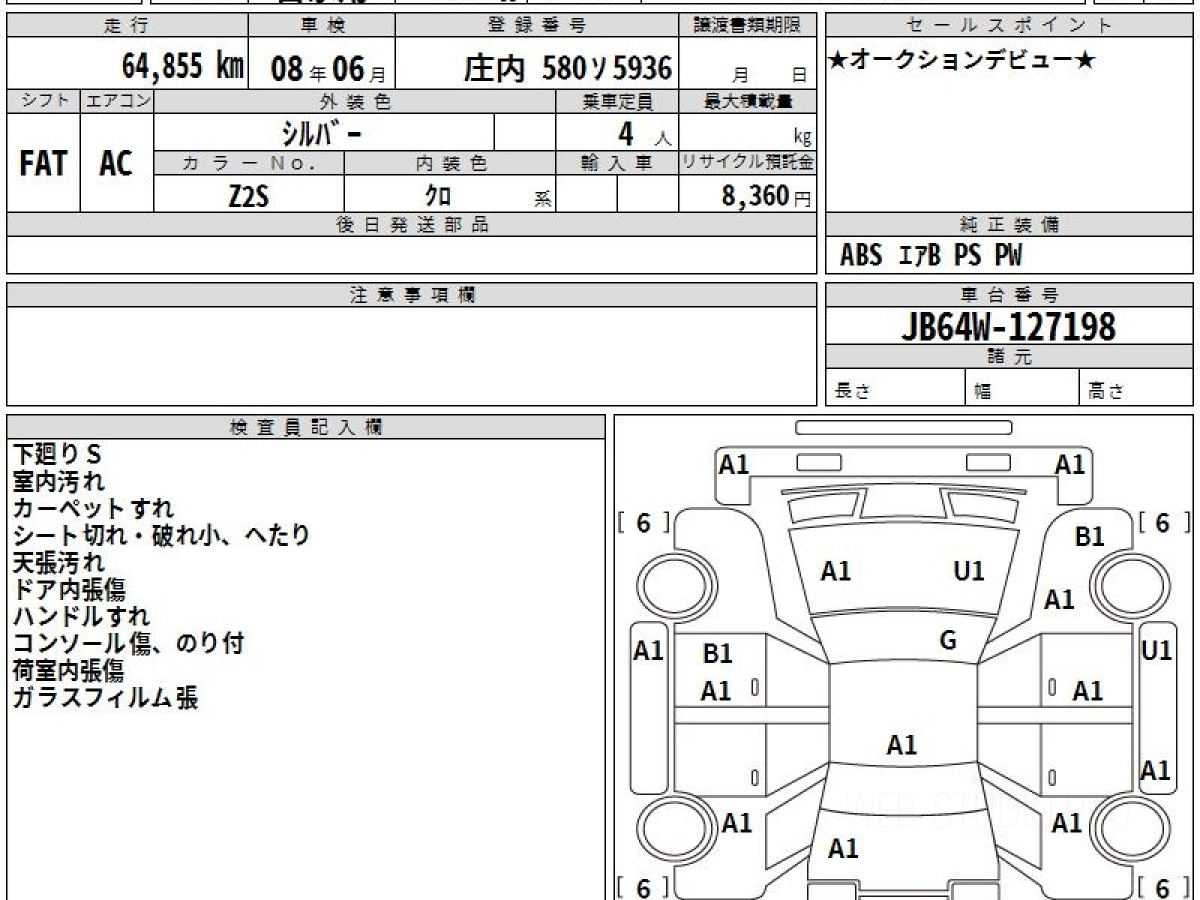Click the note 荷室内張傷

pyautogui.click(x=68, y=670)
